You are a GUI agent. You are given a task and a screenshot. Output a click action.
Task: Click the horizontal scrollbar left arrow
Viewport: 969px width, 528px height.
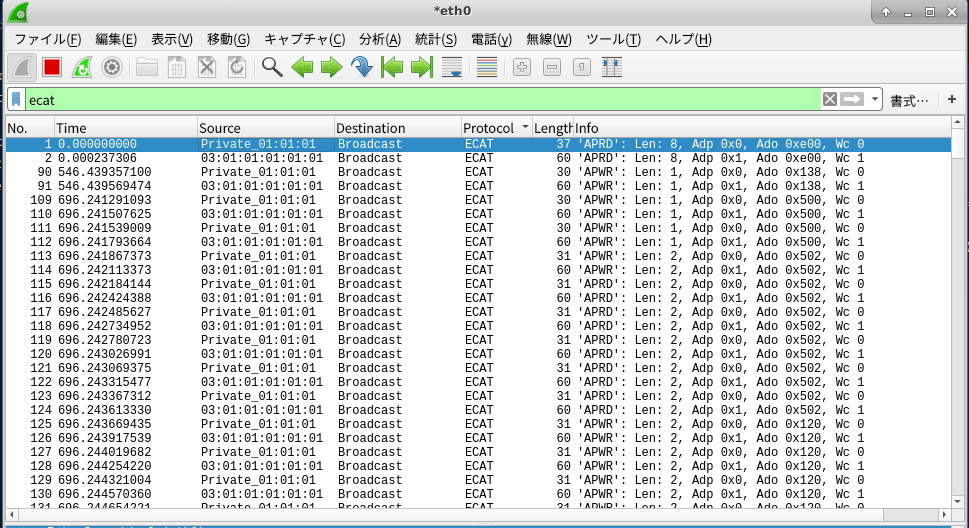point(11,514)
